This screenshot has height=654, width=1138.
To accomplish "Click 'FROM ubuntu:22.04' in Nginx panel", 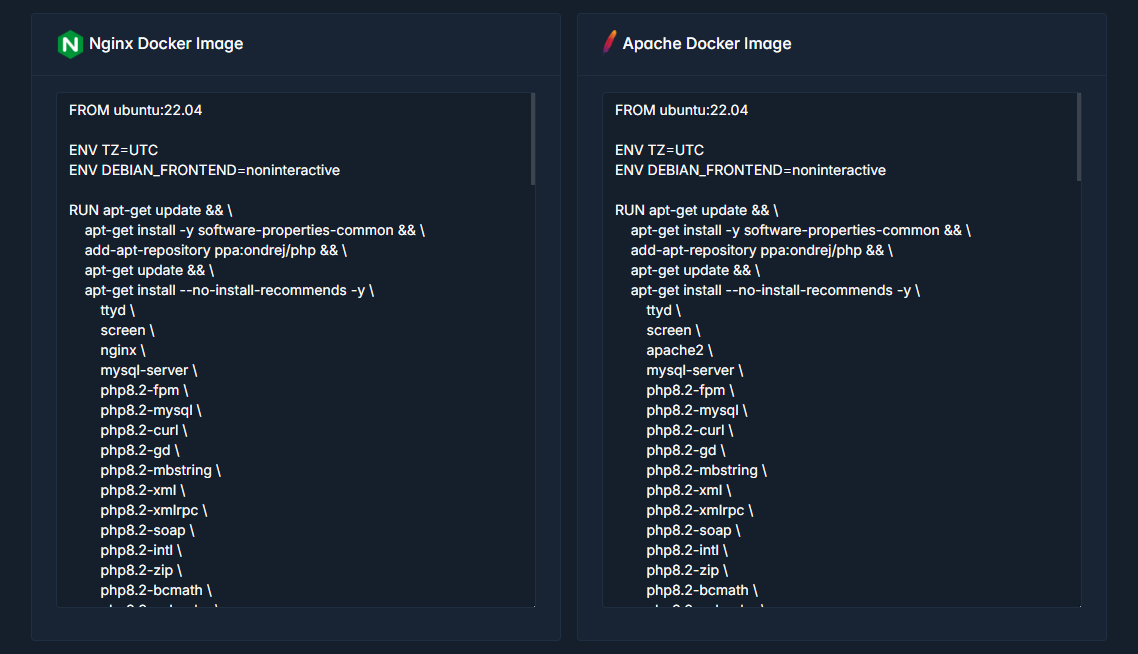I will [136, 110].
